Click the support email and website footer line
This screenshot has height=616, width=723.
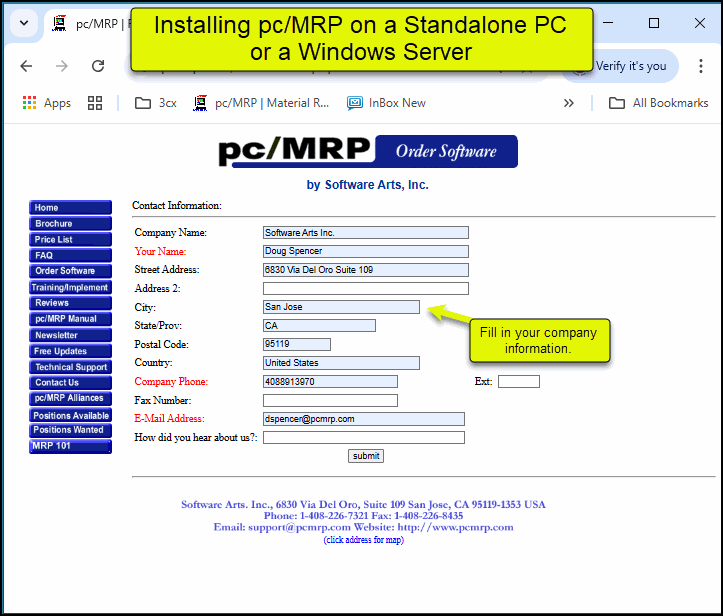pyautogui.click(x=363, y=527)
